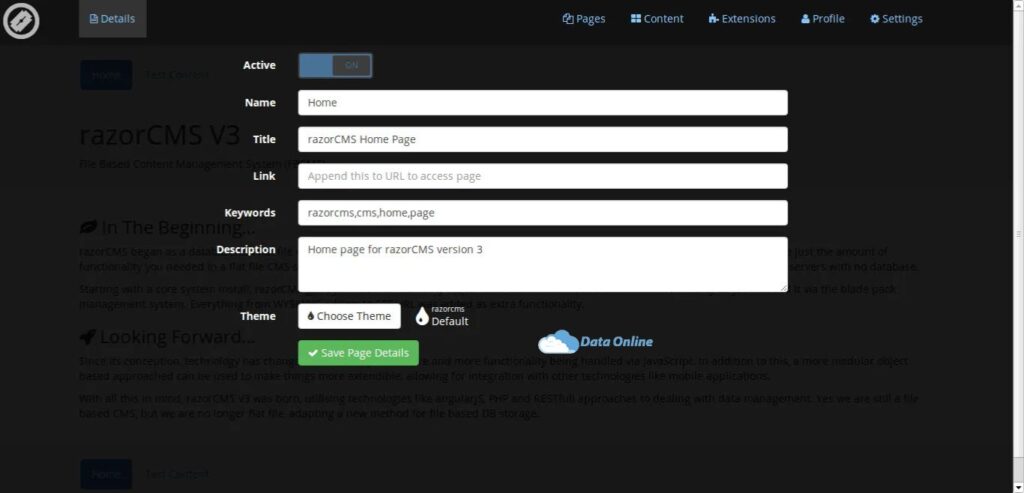This screenshot has width=1024, height=493.
Task: Click the Theme field label
Action: [x=258, y=316]
